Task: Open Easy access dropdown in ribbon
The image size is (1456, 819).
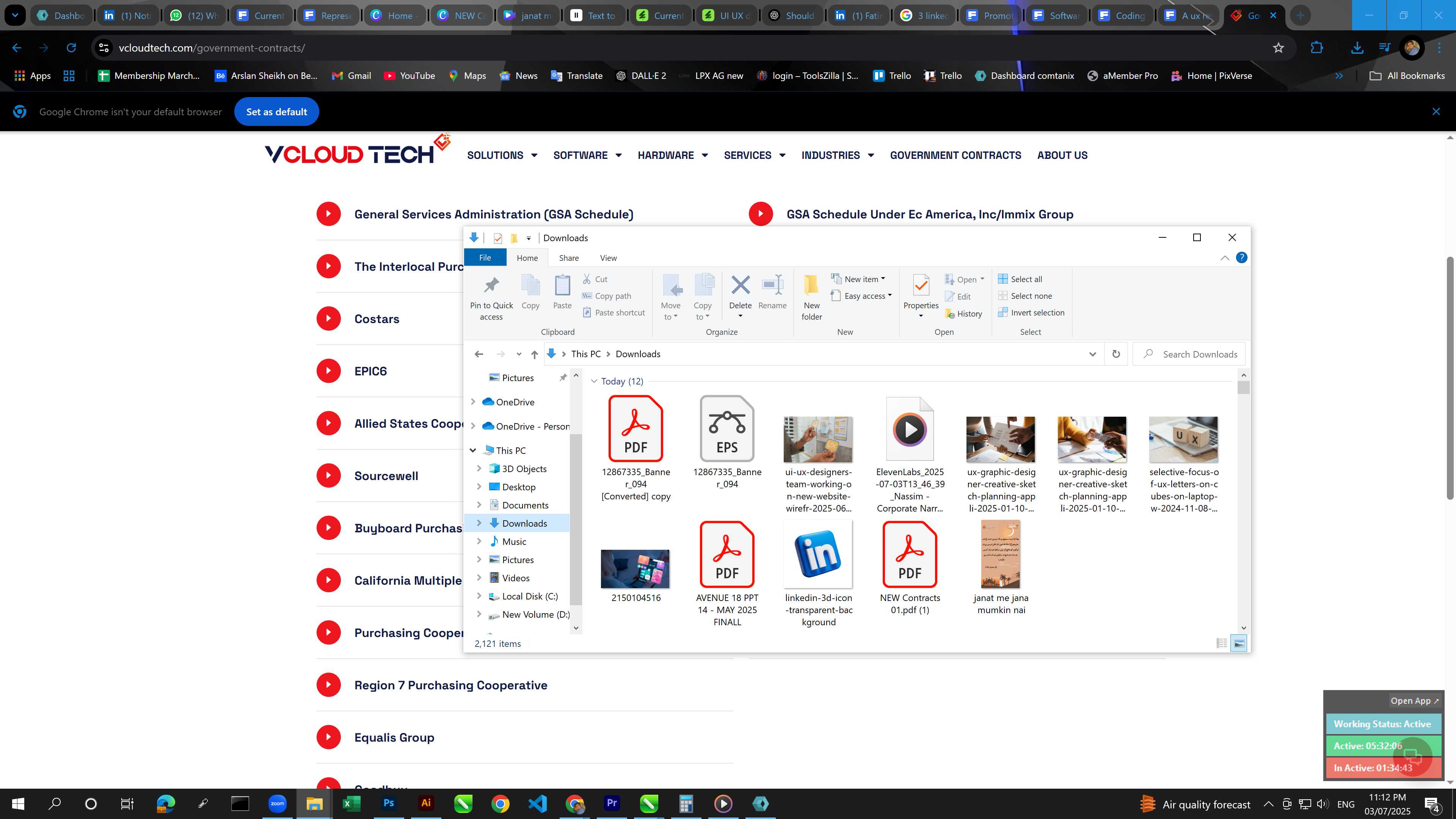Action: pyautogui.click(x=861, y=296)
